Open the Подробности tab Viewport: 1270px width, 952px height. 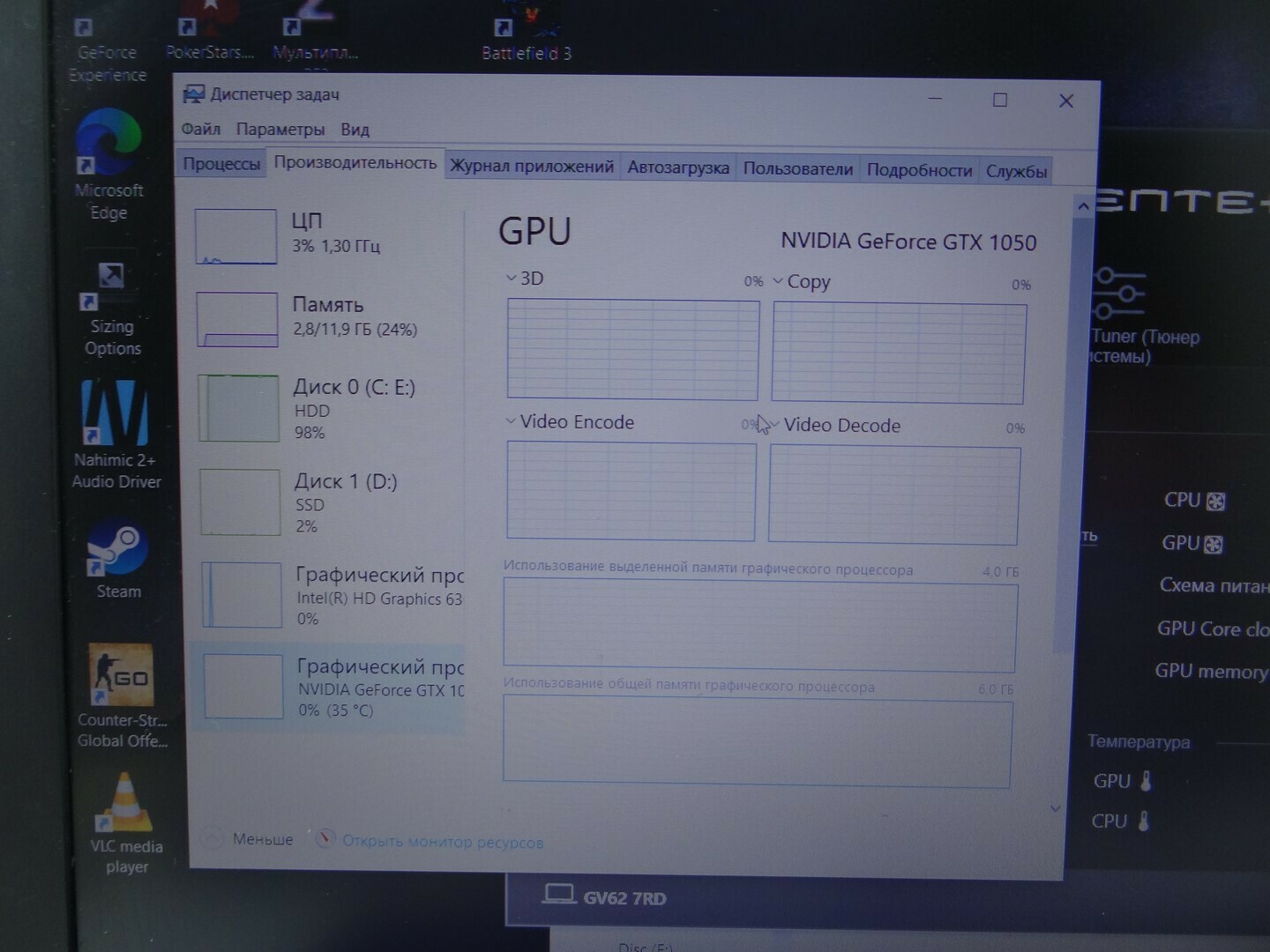point(919,170)
